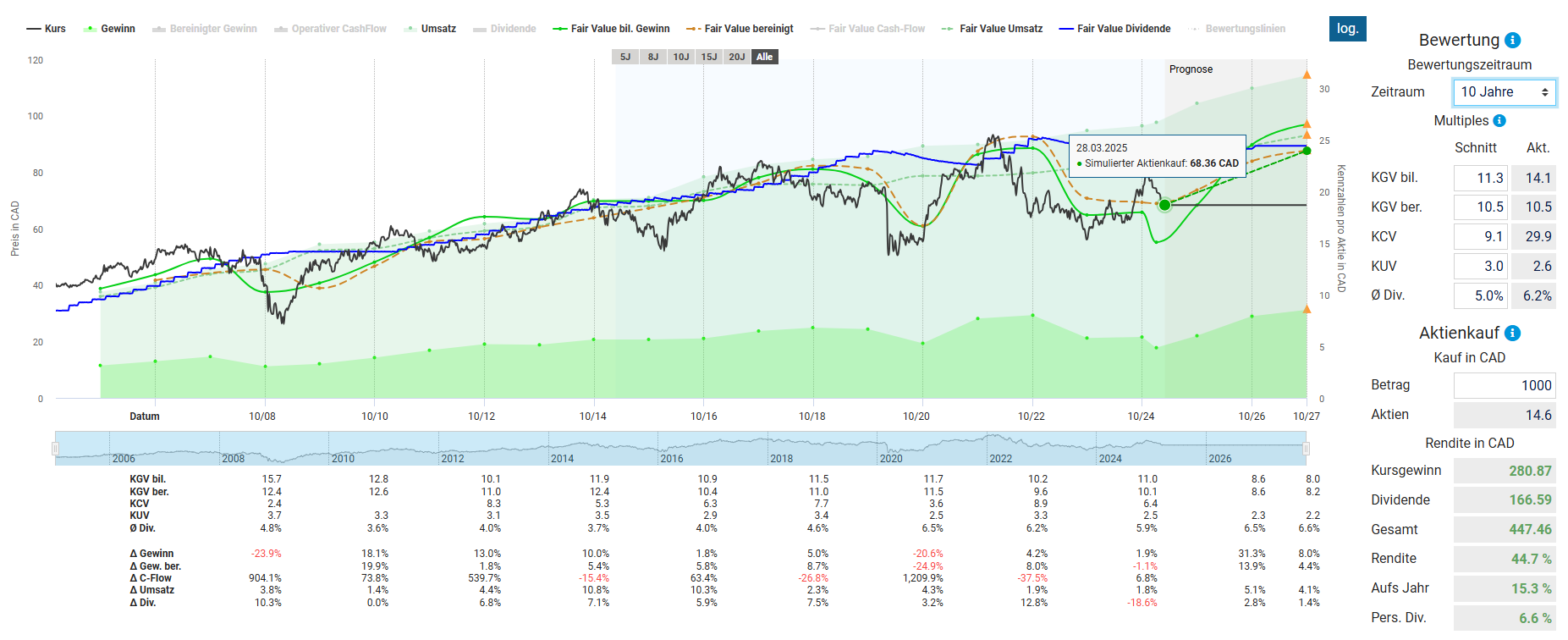Screen dimensions: 1568x640
Task: Click the left handle of range navigator
Action: tap(56, 448)
